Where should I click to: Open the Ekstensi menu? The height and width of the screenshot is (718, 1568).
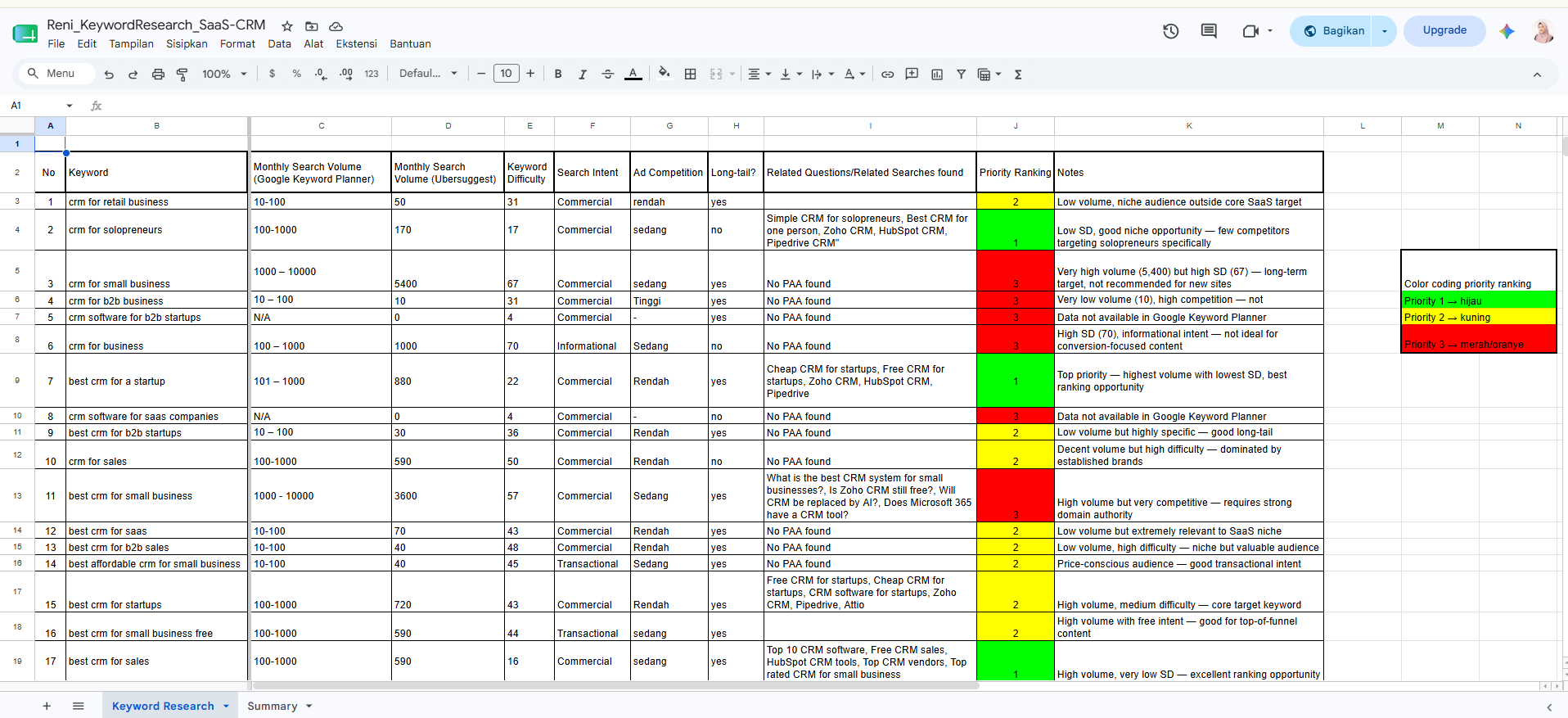[356, 44]
